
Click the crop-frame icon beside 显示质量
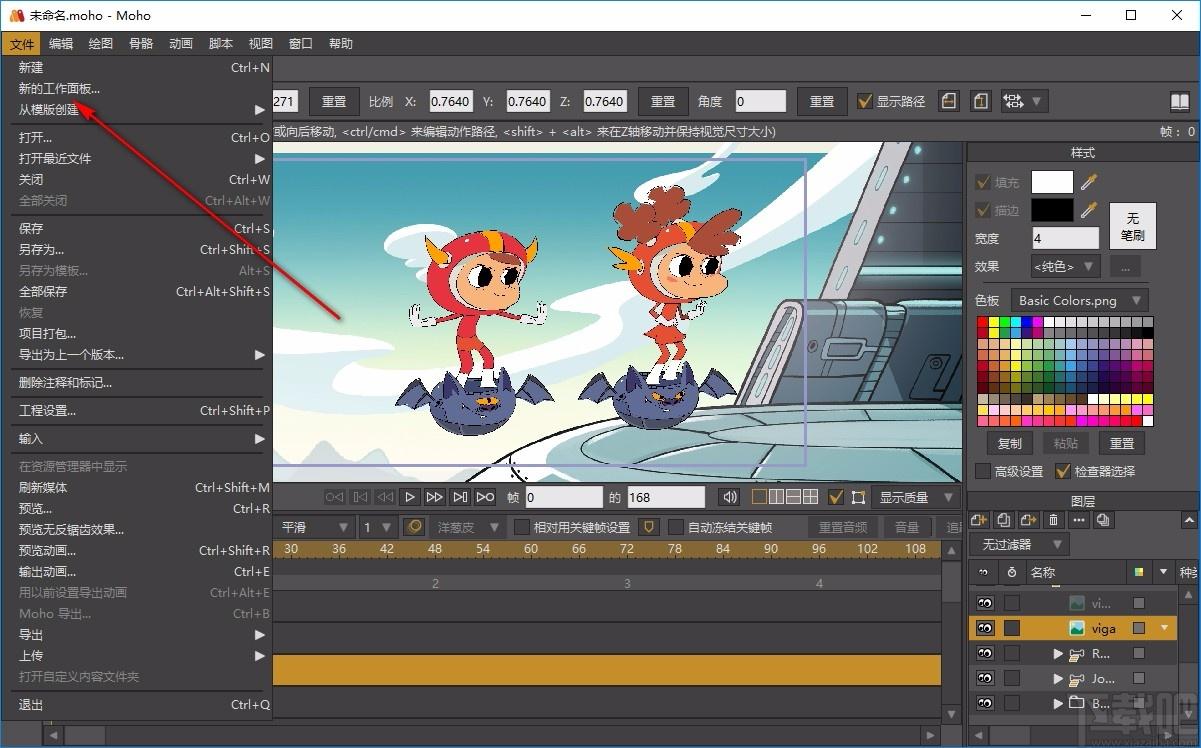[858, 497]
